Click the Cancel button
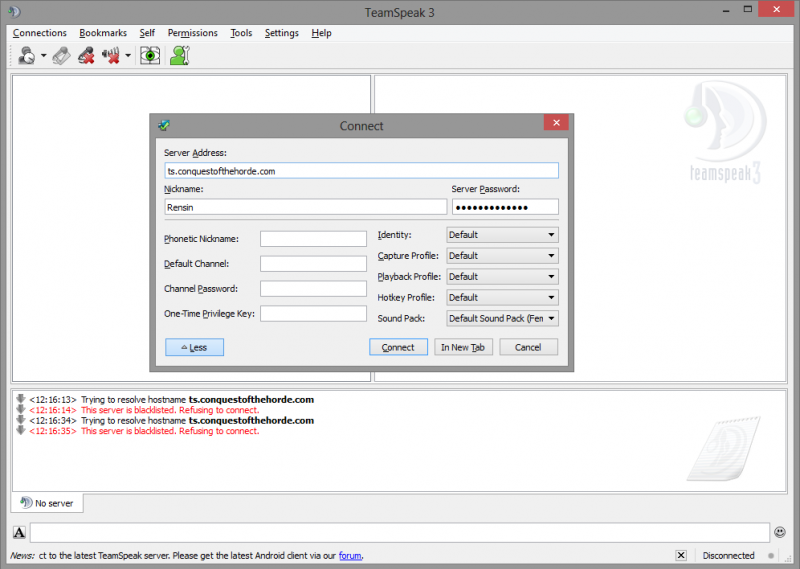 point(528,347)
